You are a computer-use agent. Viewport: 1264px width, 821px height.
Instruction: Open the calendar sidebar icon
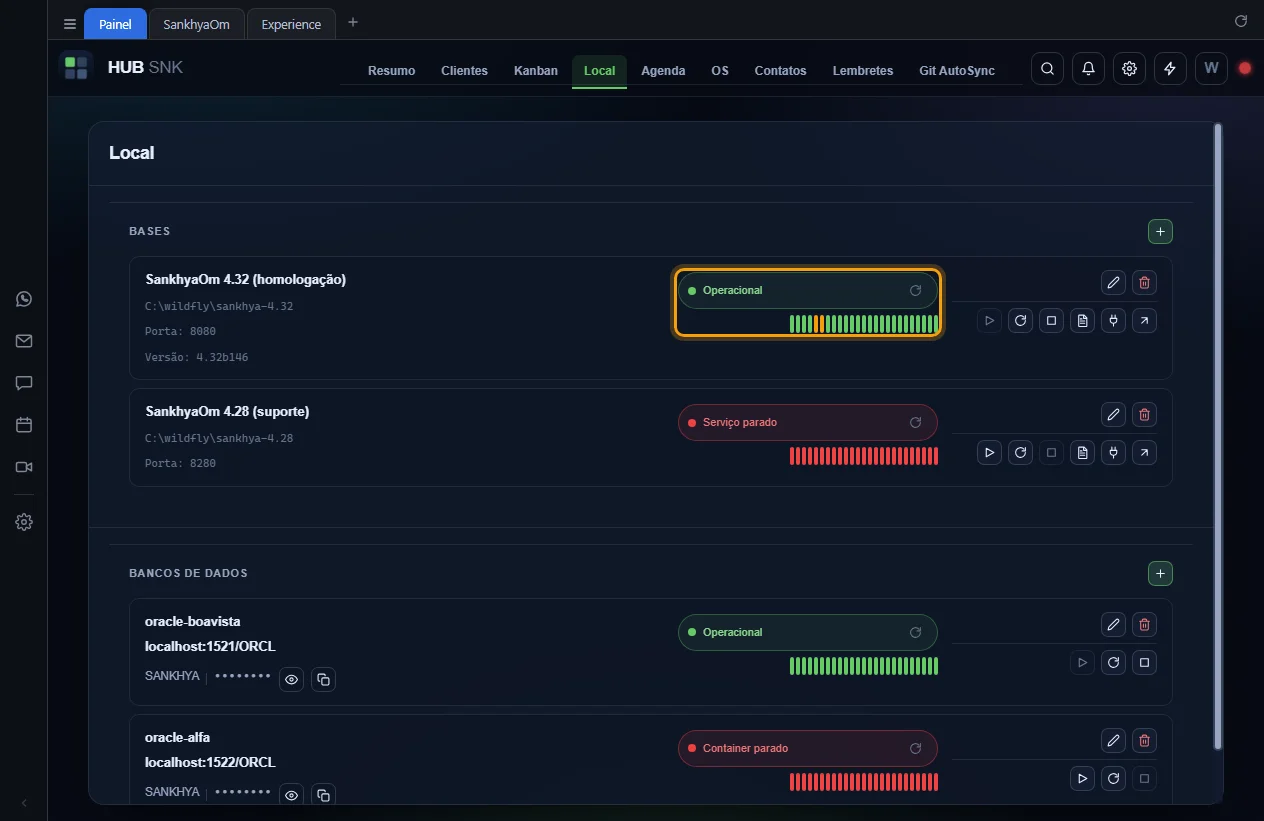coord(24,425)
